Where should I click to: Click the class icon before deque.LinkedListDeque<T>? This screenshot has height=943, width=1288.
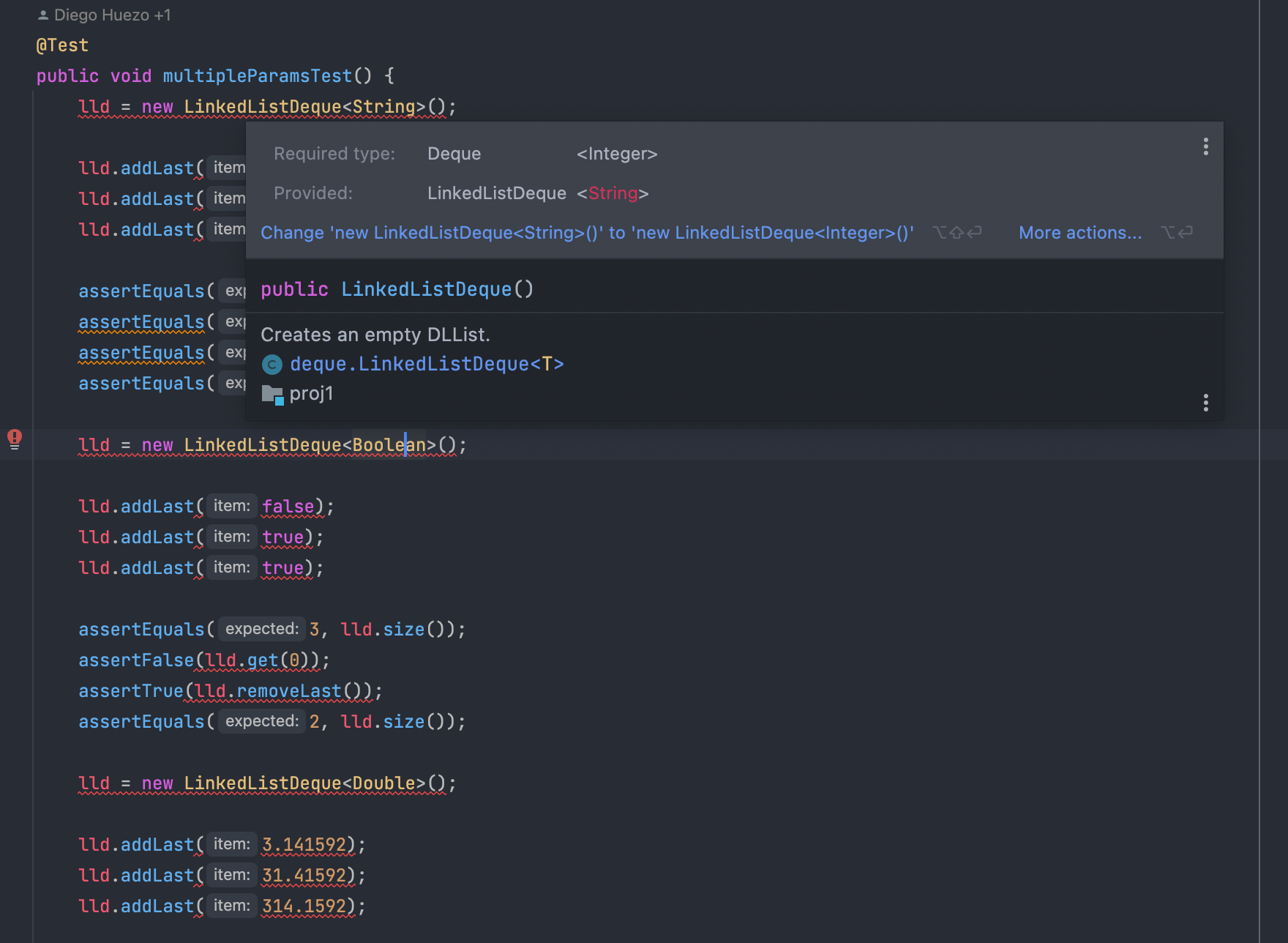click(x=272, y=365)
